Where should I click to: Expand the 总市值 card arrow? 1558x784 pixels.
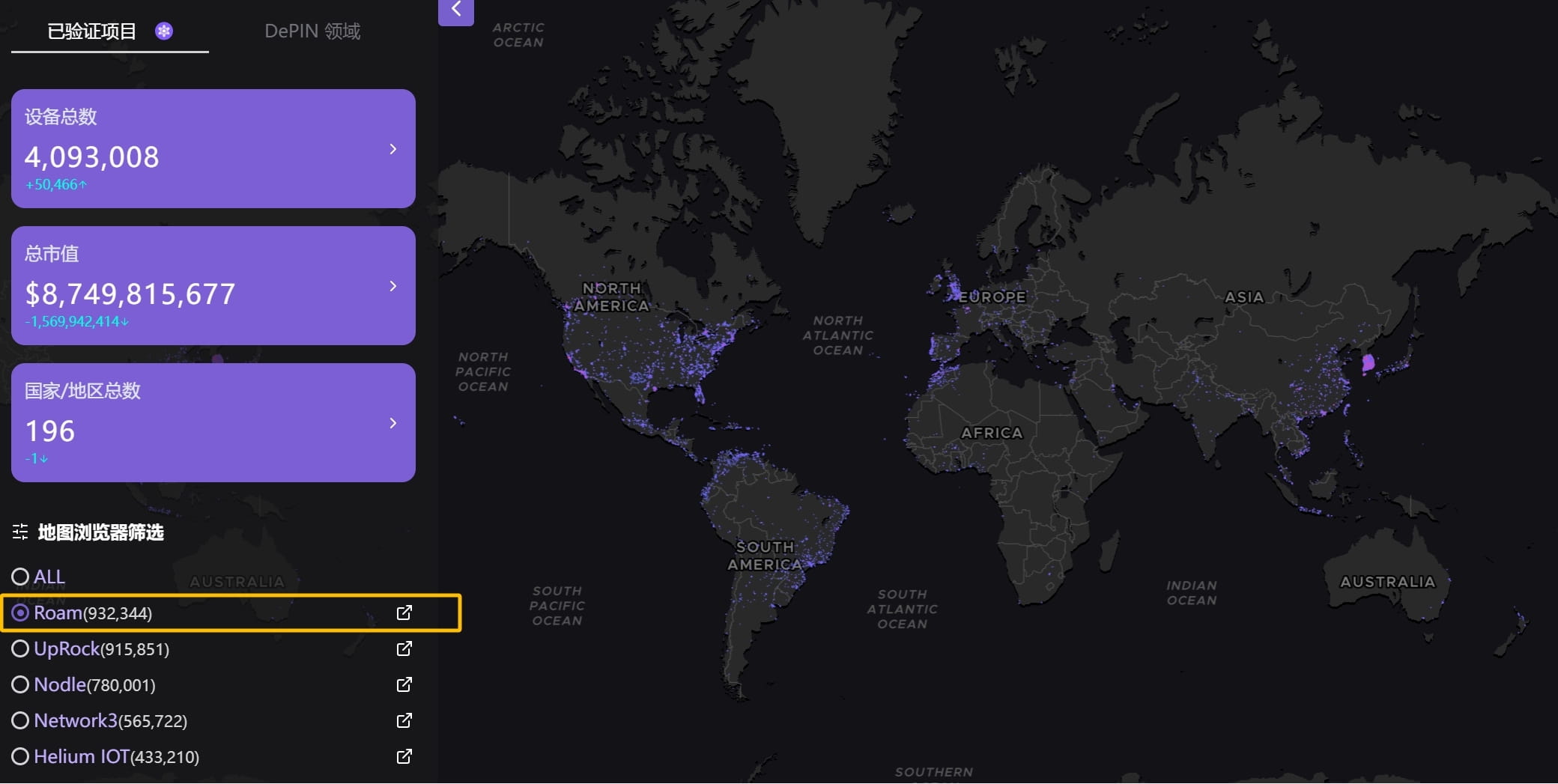click(x=393, y=286)
